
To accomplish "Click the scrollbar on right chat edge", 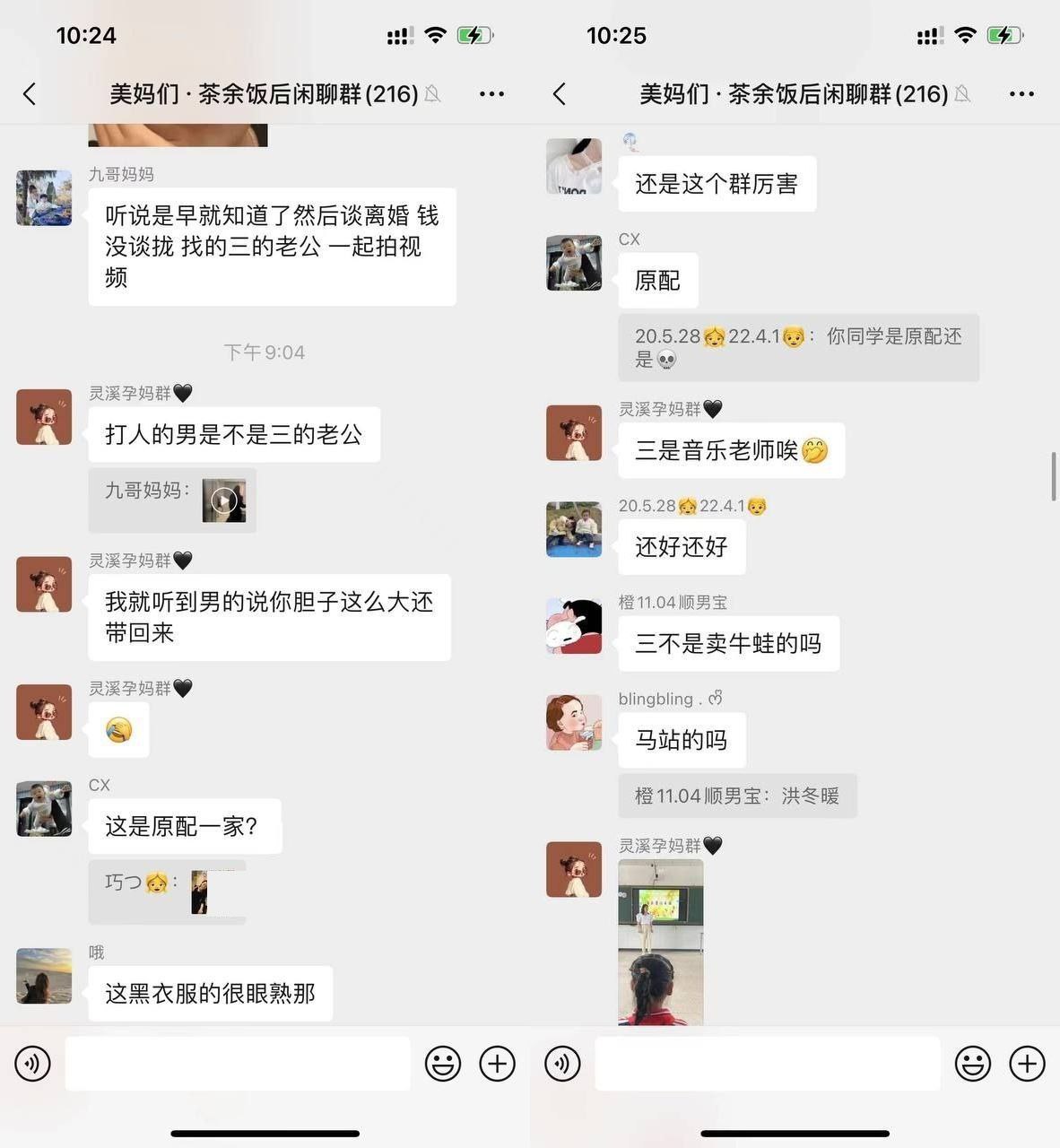I will [1054, 477].
